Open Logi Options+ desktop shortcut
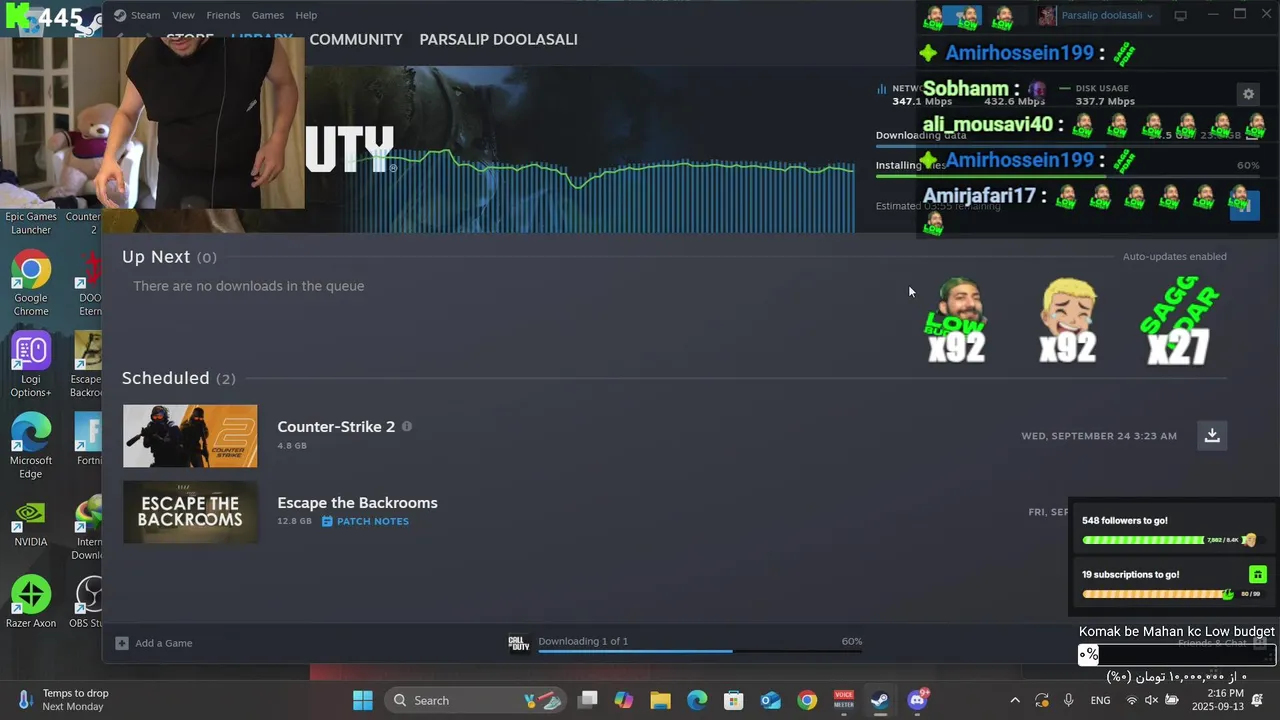This screenshot has height=720, width=1280. tap(31, 365)
